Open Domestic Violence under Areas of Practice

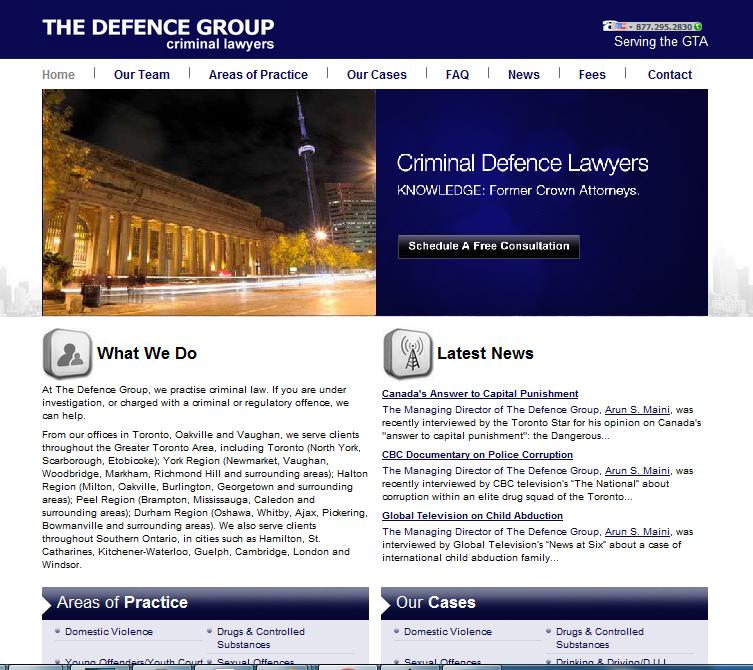pos(109,632)
